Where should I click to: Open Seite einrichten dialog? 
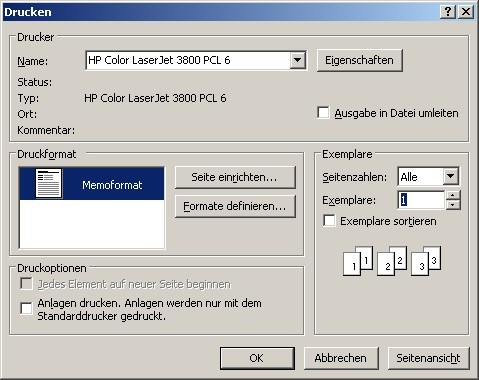(235, 177)
